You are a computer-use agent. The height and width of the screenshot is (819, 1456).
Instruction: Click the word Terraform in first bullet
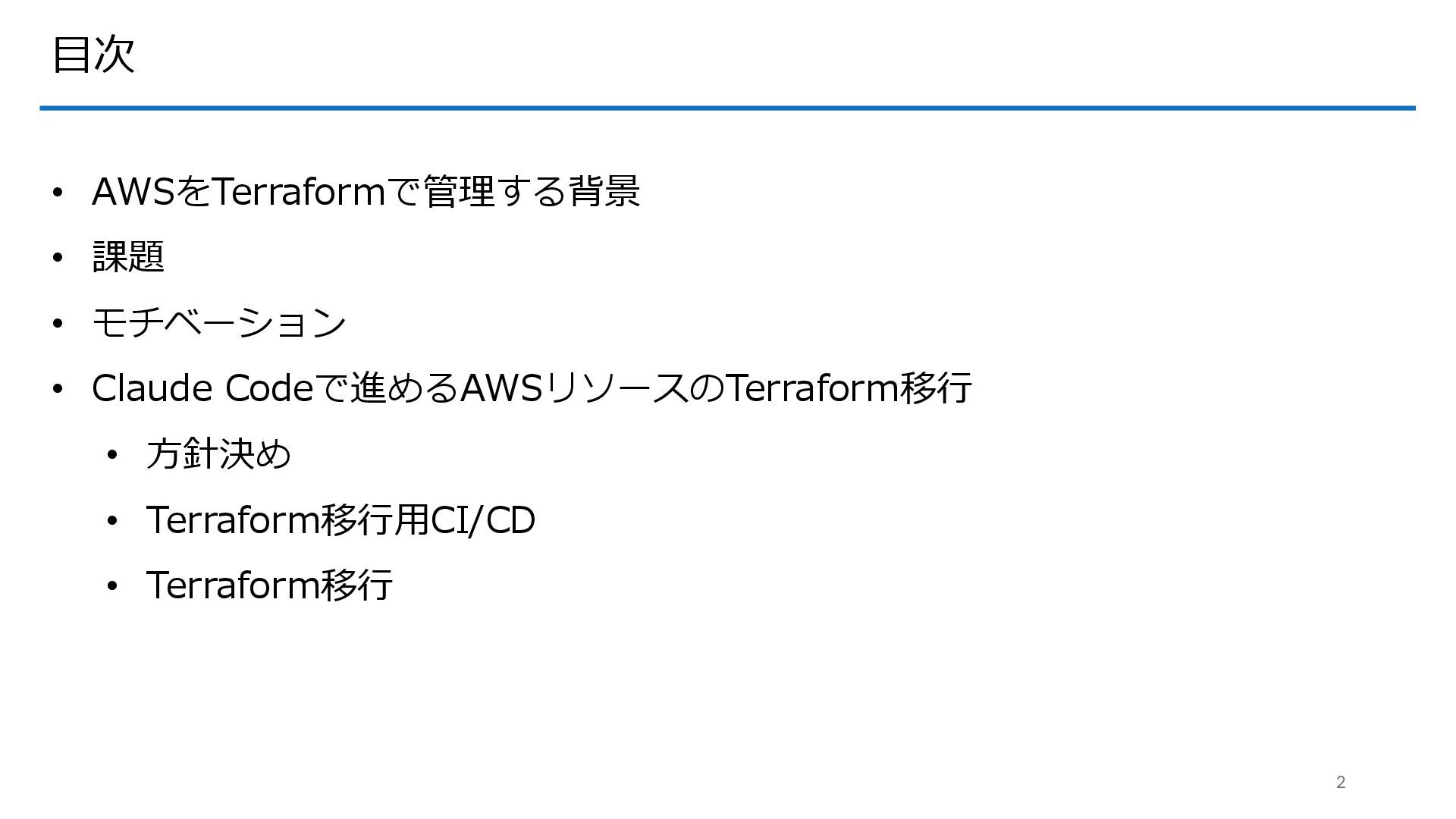click(297, 191)
